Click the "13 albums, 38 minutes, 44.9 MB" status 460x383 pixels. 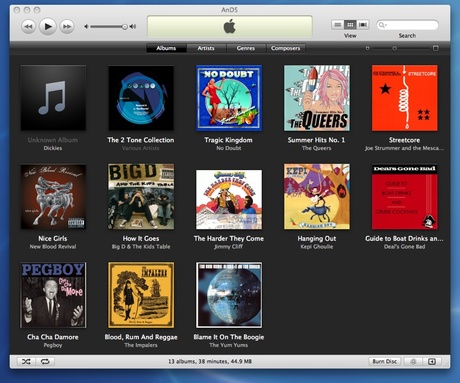tap(210, 361)
